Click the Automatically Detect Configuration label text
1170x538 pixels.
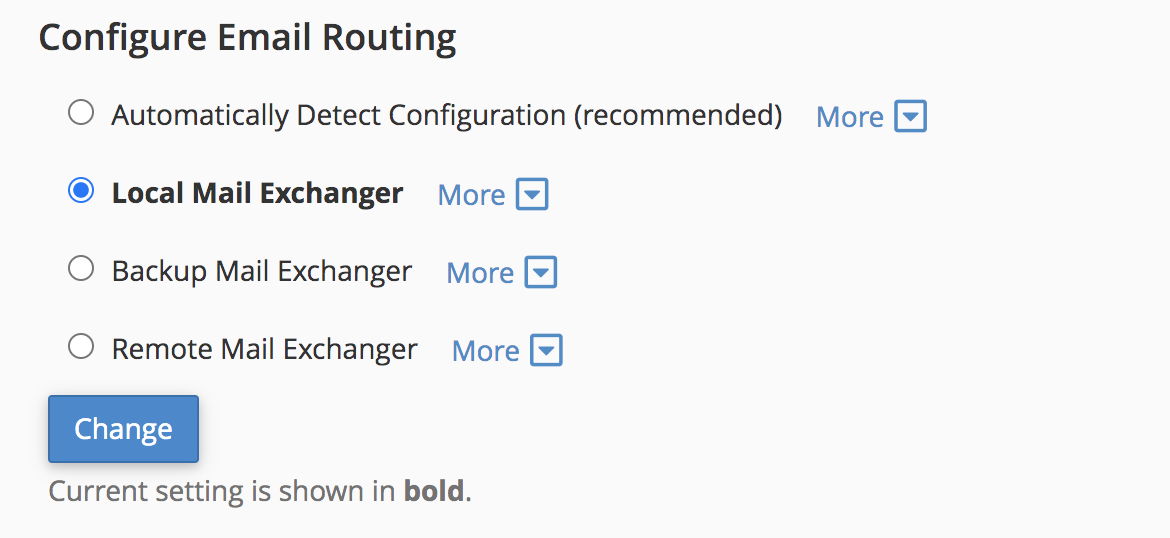pos(446,115)
